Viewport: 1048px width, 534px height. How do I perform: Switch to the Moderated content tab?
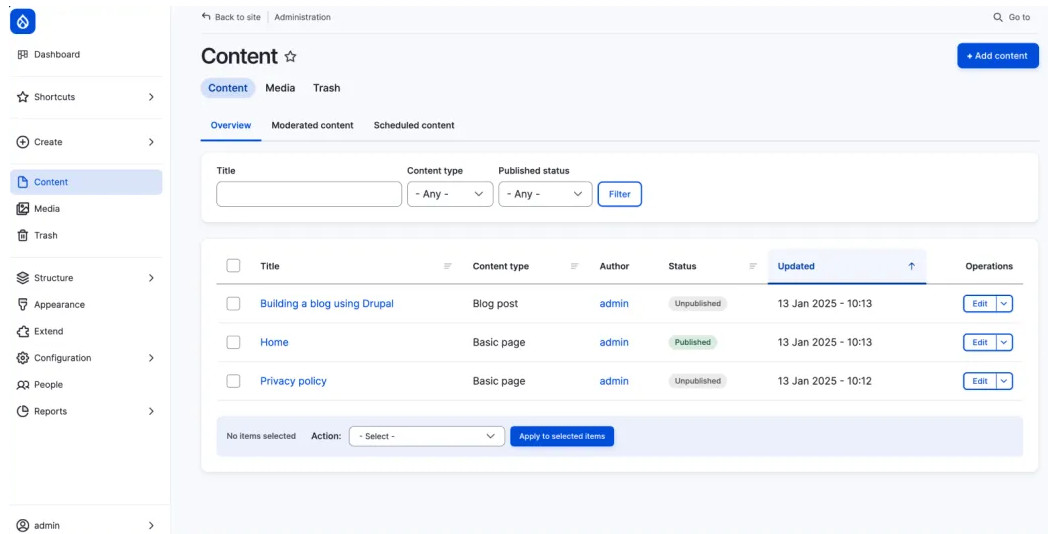(x=312, y=126)
